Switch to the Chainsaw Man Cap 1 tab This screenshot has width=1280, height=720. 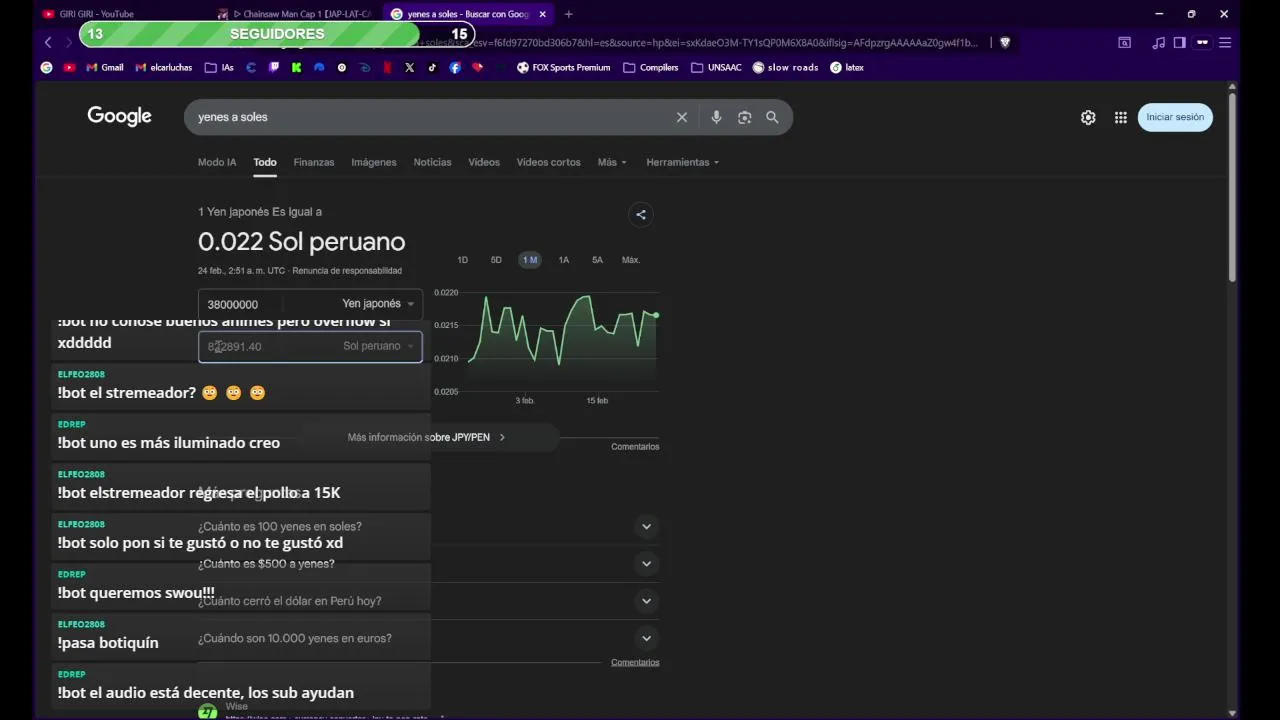(x=296, y=14)
